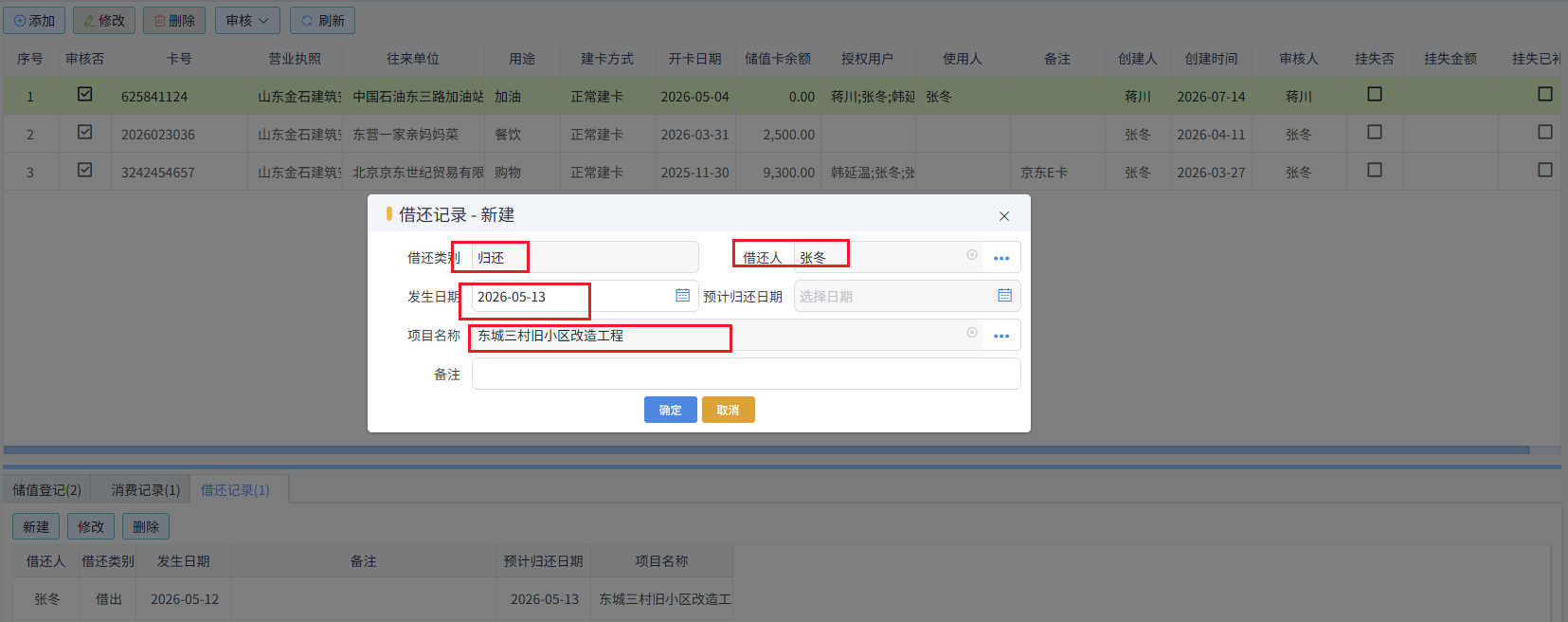
Task: Open 项目名称 picker via ellipsis icon
Action: 1001,336
